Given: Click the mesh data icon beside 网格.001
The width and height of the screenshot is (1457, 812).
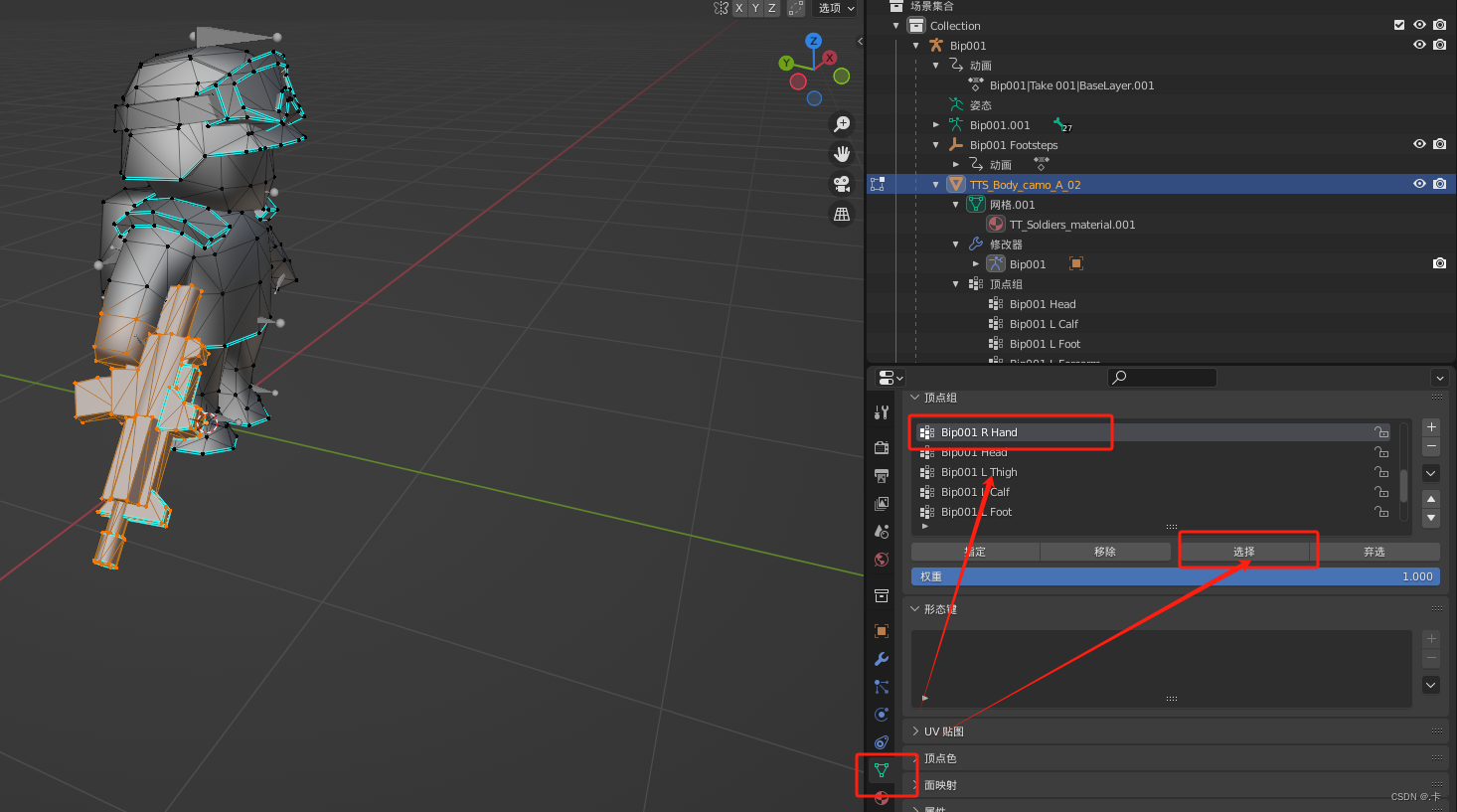Looking at the screenshot, I should tap(976, 204).
